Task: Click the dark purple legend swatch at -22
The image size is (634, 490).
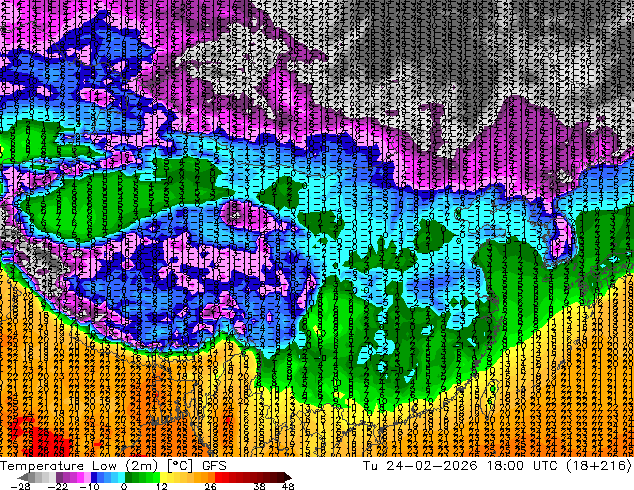Action: click(59, 477)
